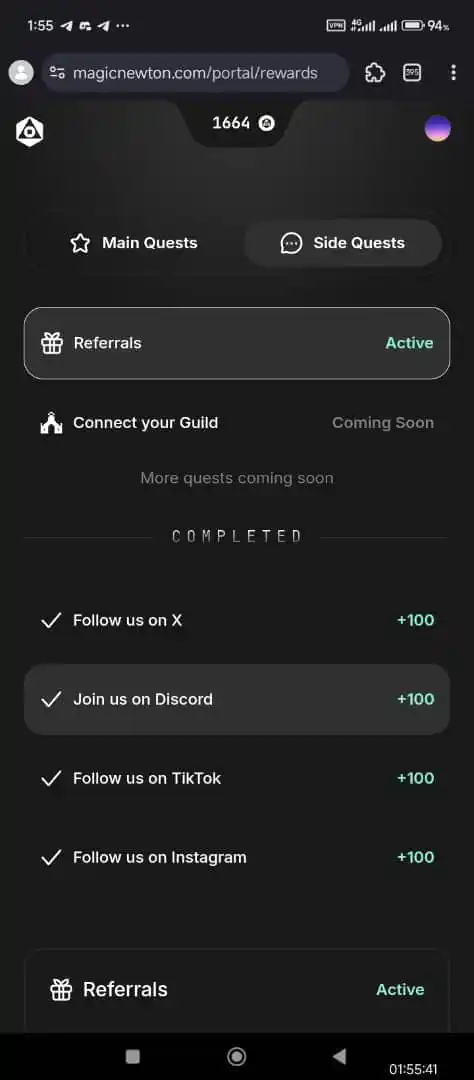The image size is (474, 1080).
Task: Tap the credits coin icon beside 1664
Action: (x=267, y=123)
